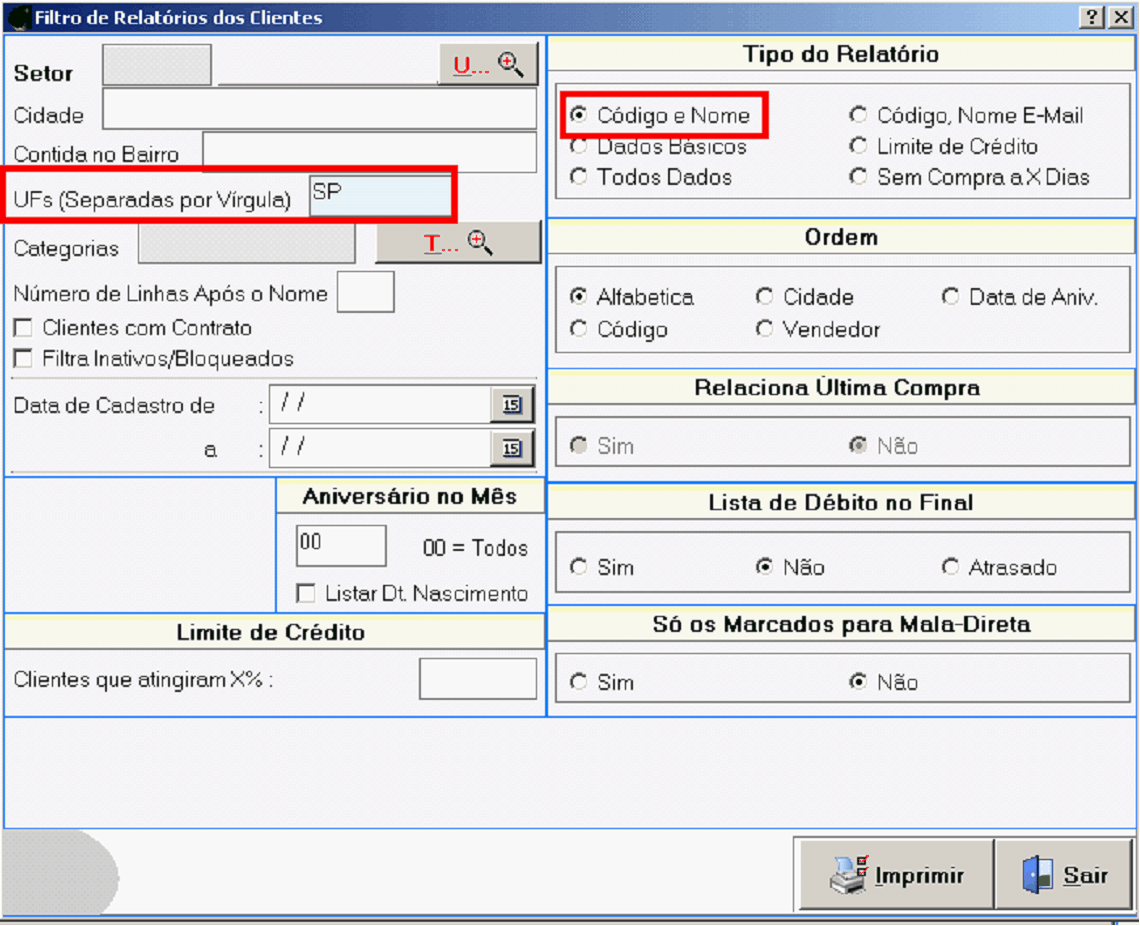Order report by Cidade

pos(765,297)
